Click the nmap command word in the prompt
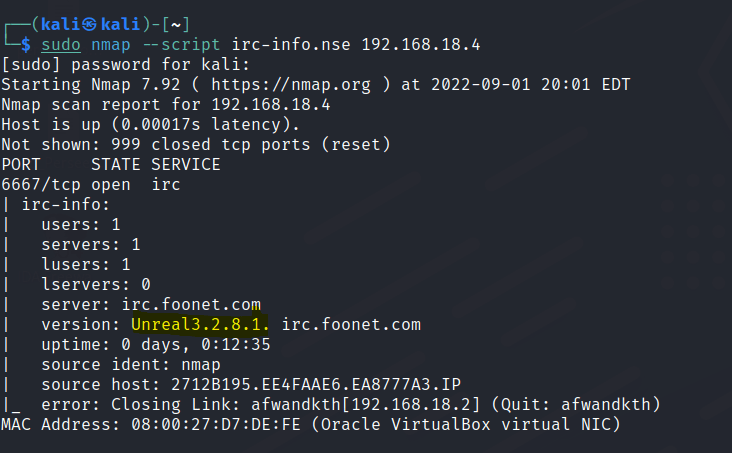Image resolution: width=732 pixels, height=453 pixels. tap(110, 45)
